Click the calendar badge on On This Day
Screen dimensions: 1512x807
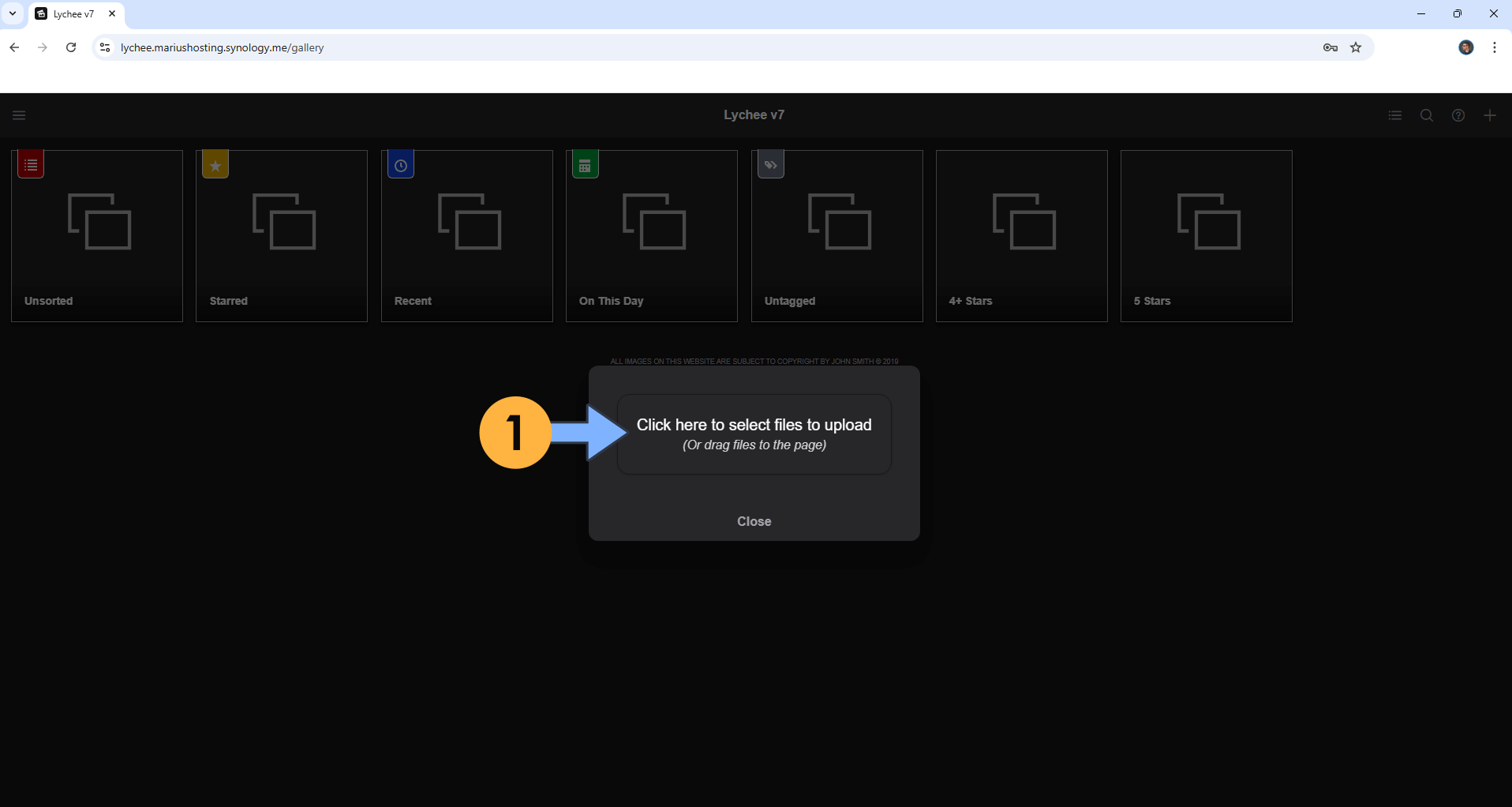click(585, 164)
